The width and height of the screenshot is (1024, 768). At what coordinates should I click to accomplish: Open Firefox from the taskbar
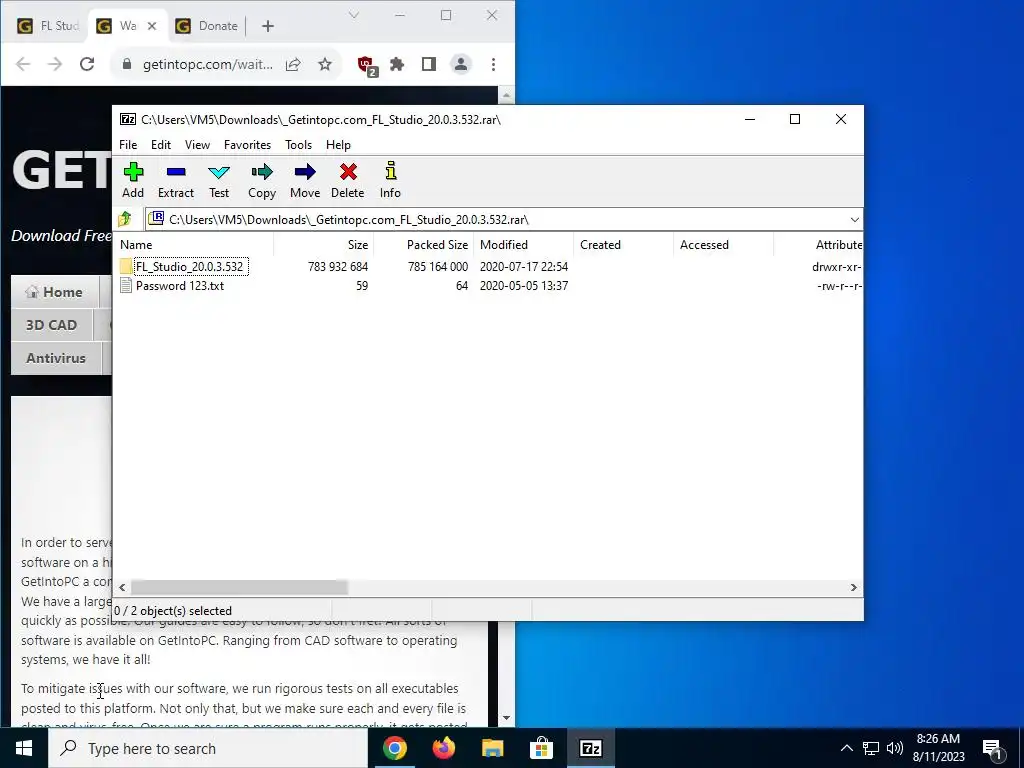coord(443,748)
